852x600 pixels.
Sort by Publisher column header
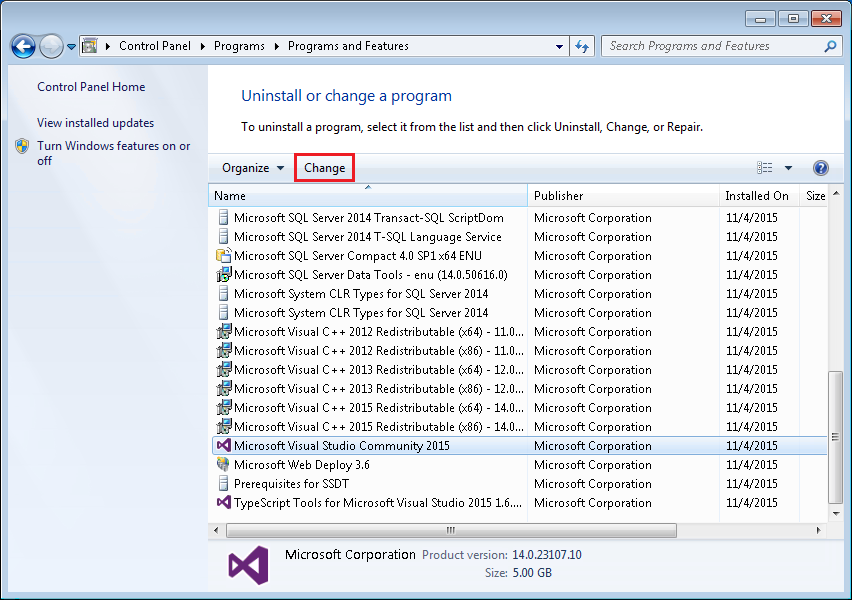pyautogui.click(x=623, y=196)
